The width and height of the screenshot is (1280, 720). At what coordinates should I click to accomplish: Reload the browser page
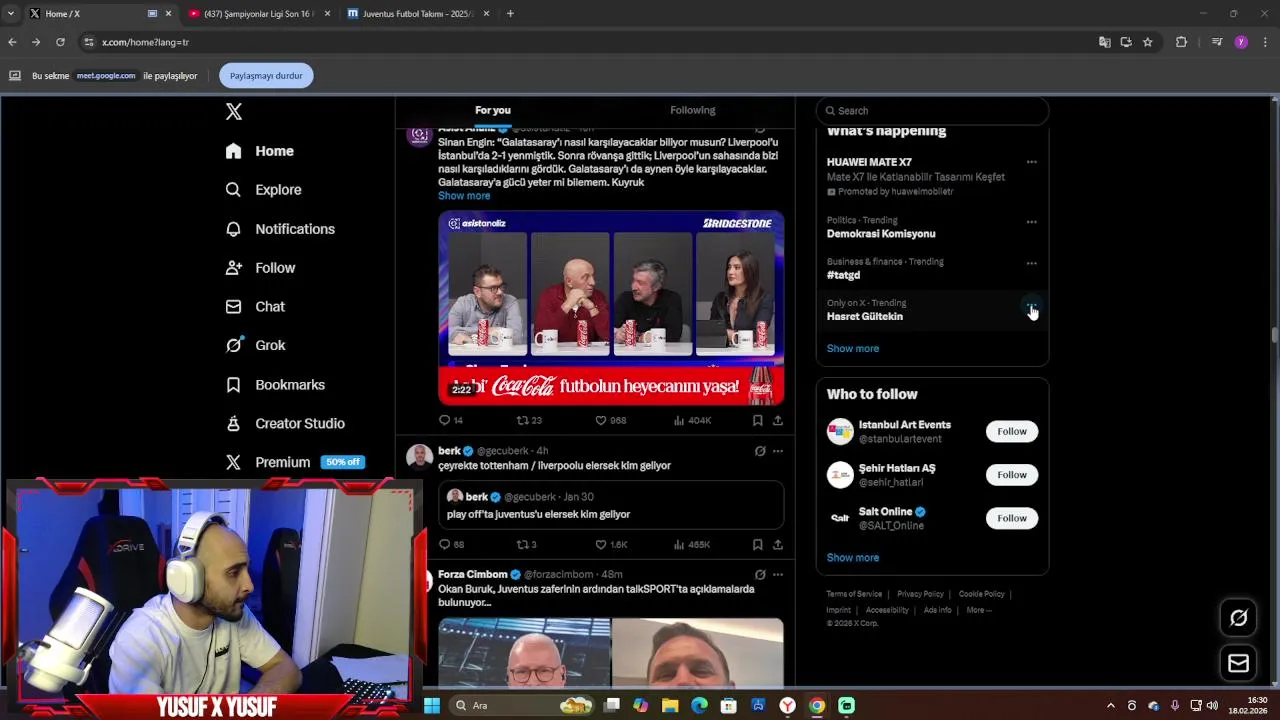point(60,42)
